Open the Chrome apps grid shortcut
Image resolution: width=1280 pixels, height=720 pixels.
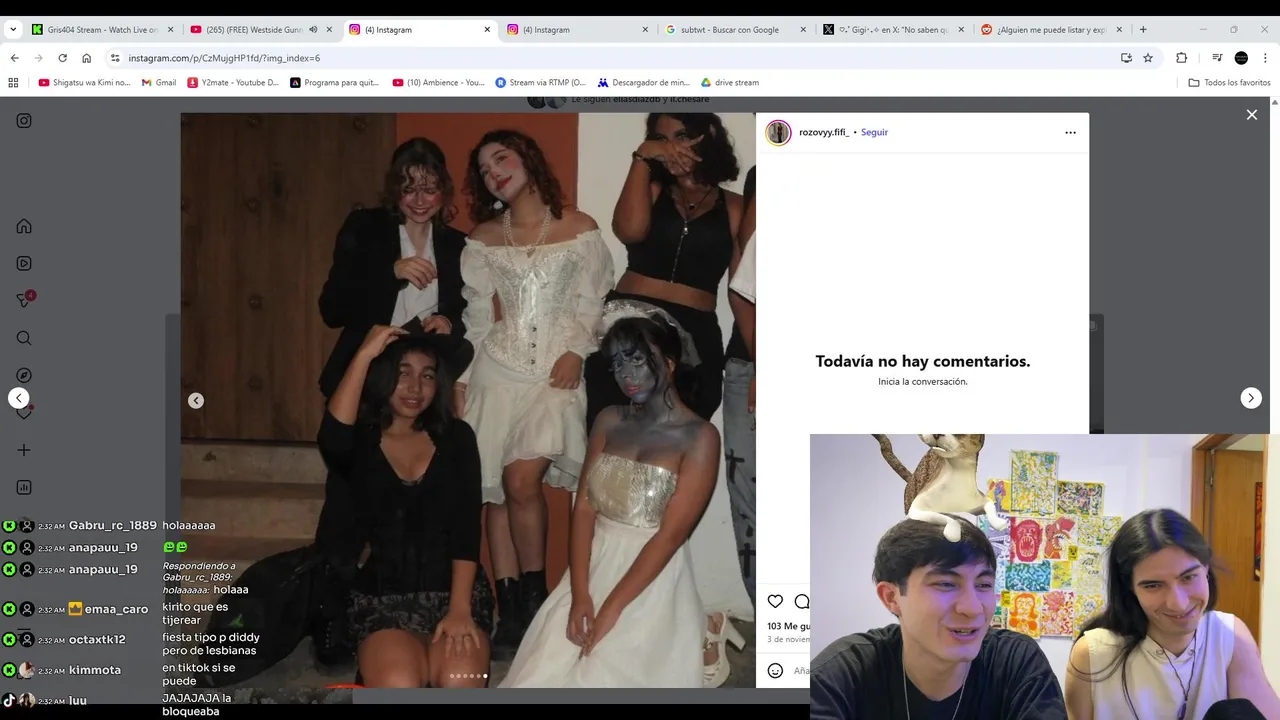13,82
